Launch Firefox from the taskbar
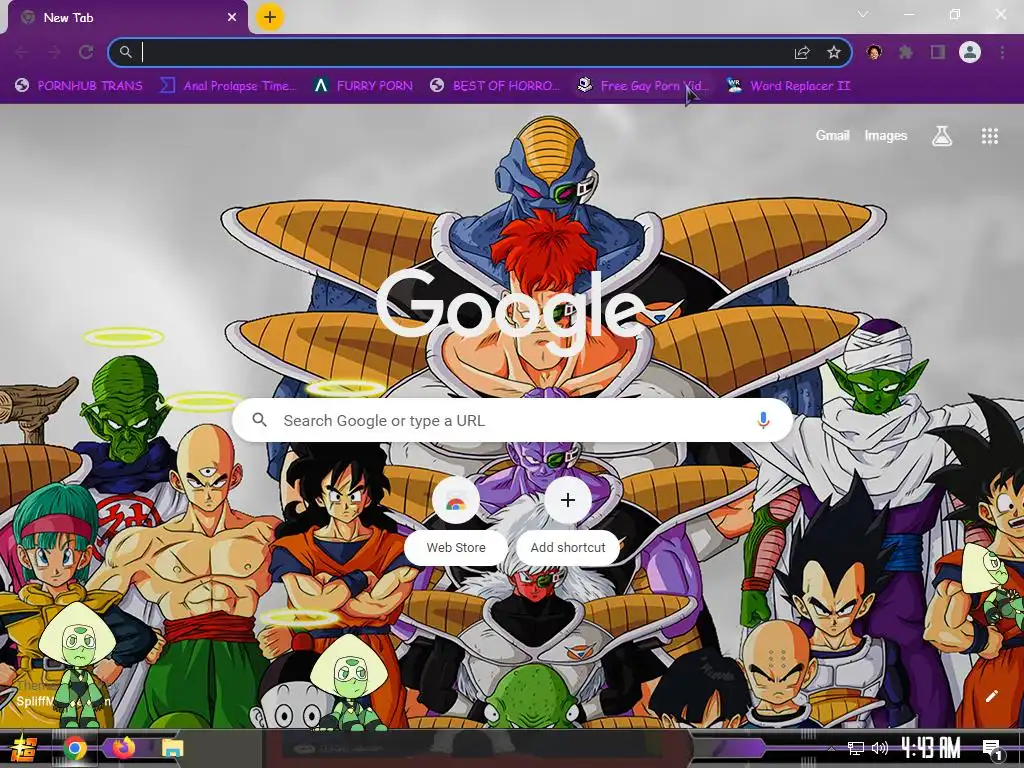The height and width of the screenshot is (768, 1024). [123, 747]
